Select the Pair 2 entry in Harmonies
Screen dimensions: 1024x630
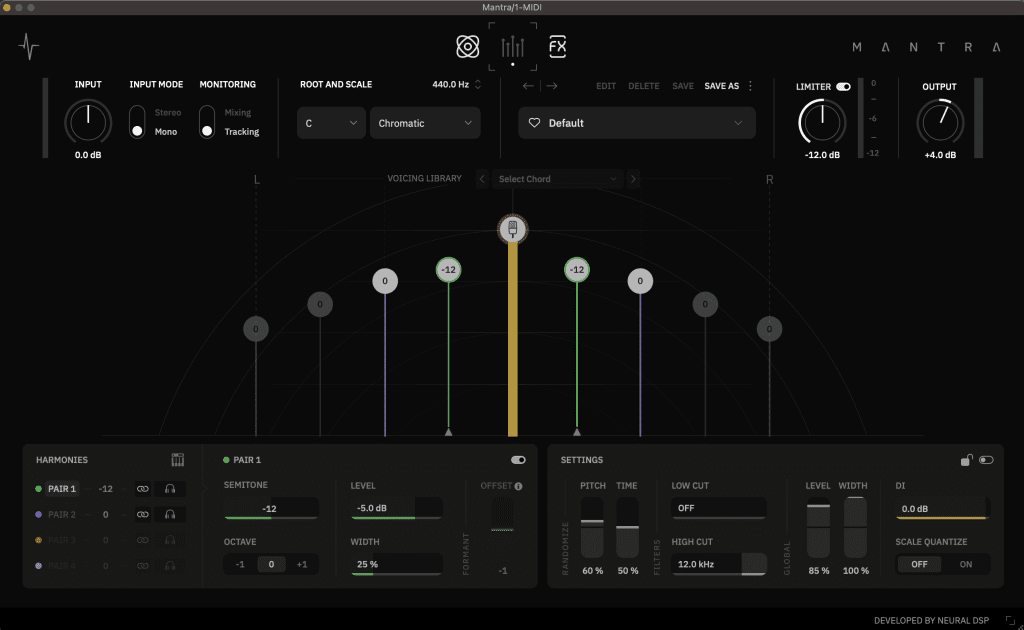(62, 514)
